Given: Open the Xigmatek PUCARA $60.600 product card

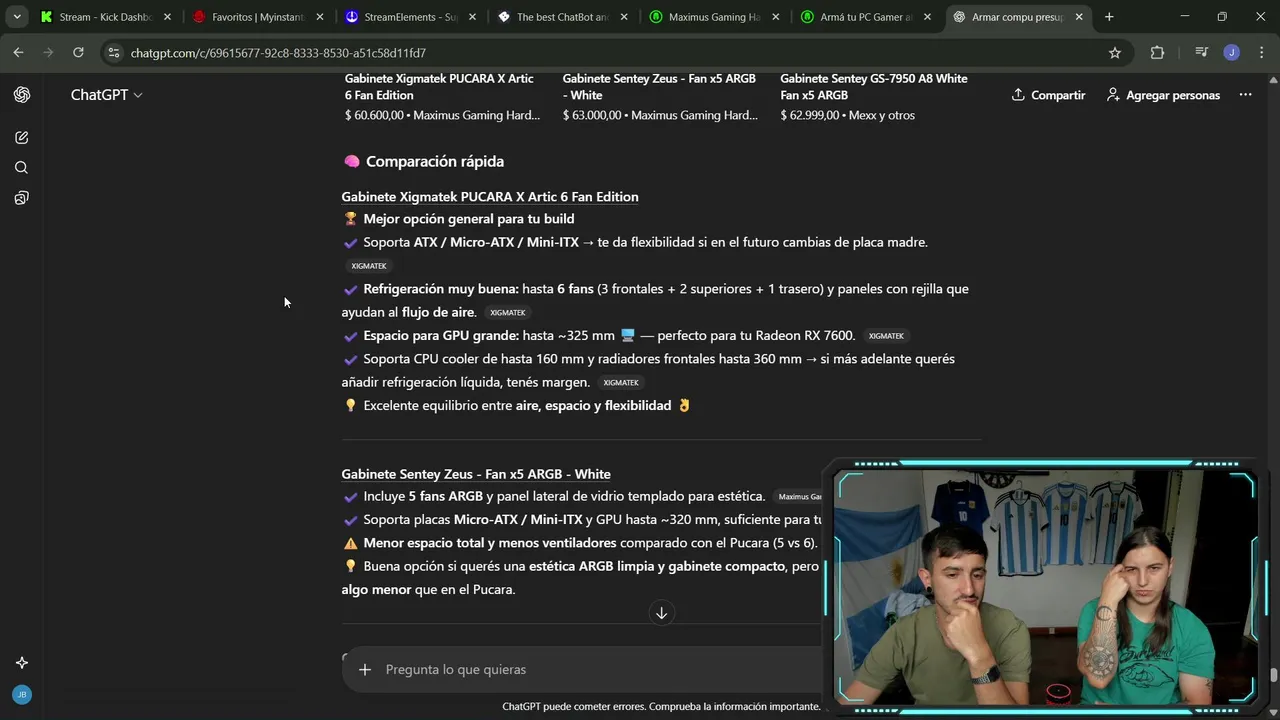Looking at the screenshot, I should (x=443, y=97).
